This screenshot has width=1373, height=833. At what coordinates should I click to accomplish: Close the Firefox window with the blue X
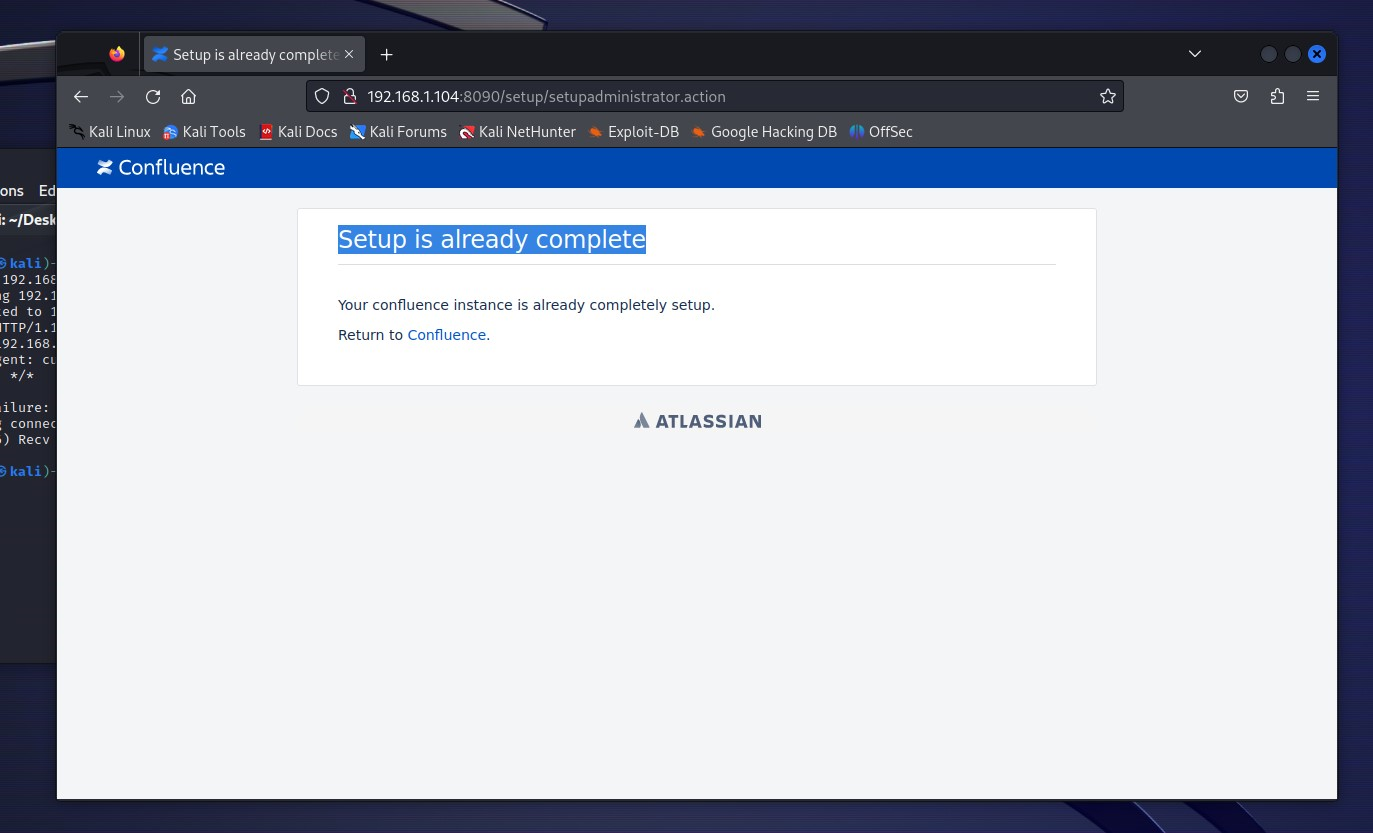[1317, 54]
